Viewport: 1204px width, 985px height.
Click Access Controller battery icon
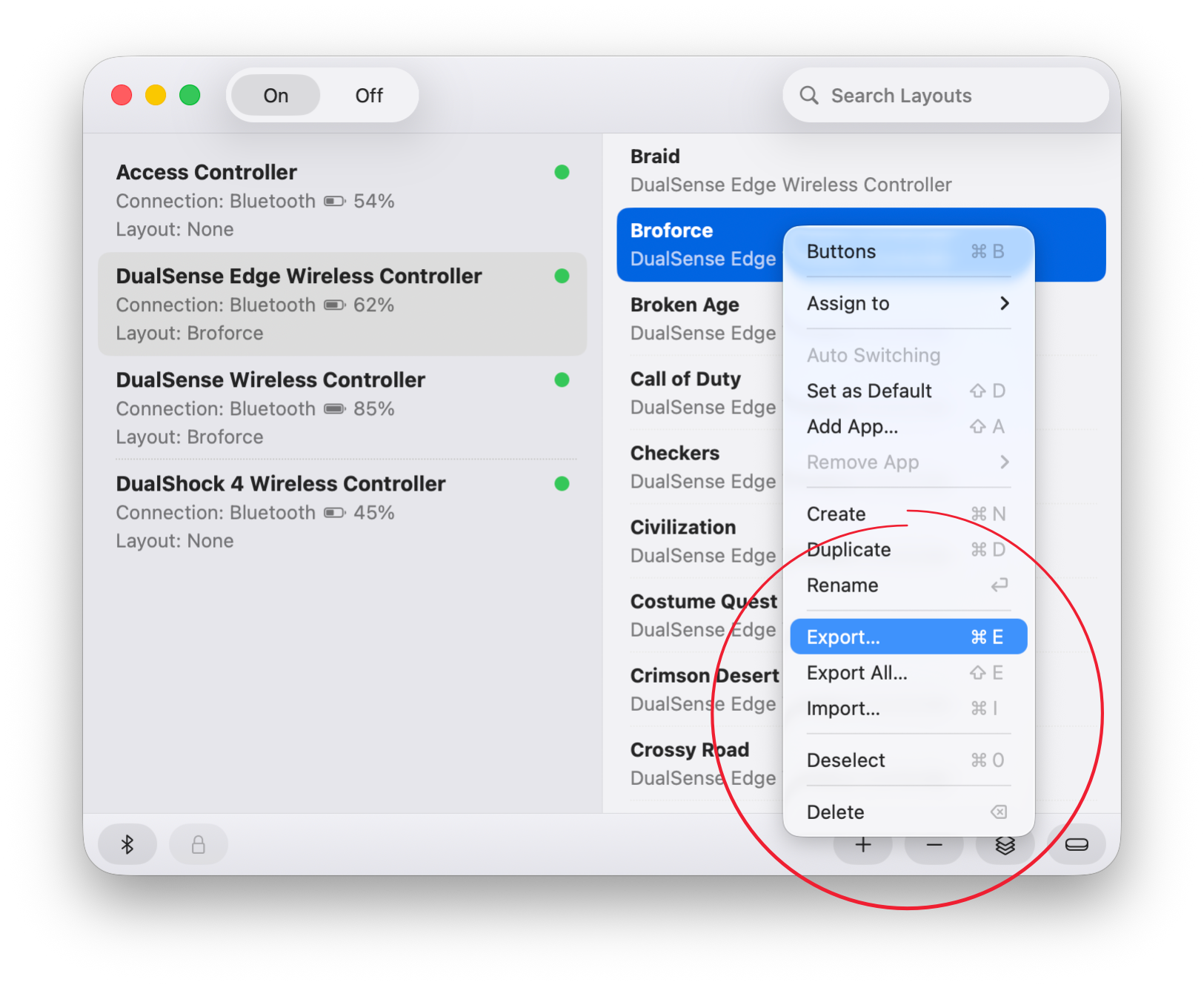coord(335,202)
